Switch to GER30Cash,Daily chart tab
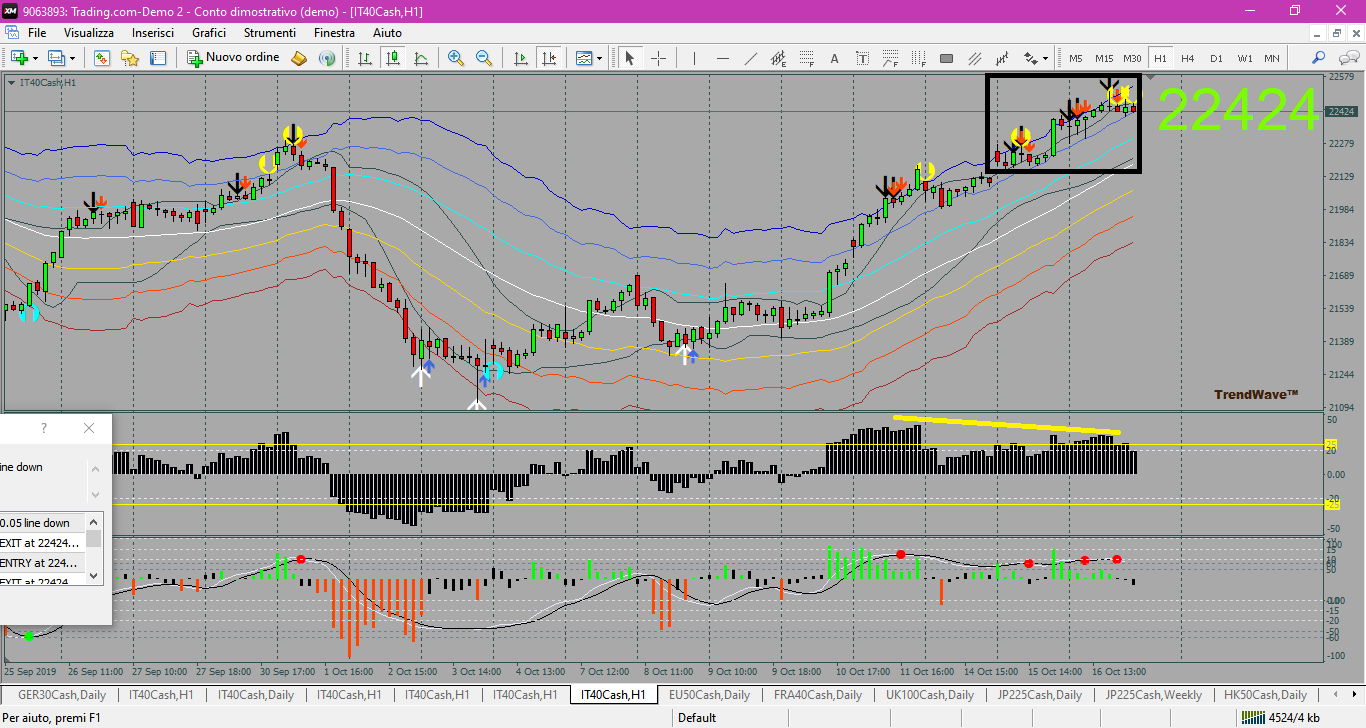This screenshot has height=728, width=1366. (61, 695)
